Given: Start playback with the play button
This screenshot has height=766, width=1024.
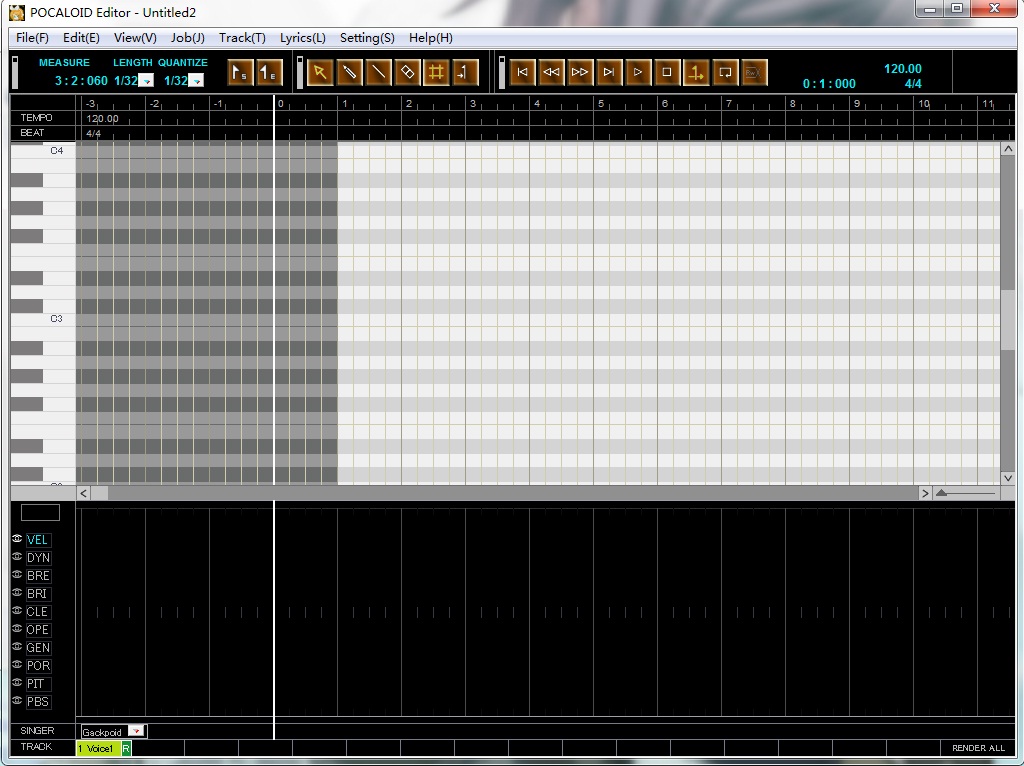Looking at the screenshot, I should (x=637, y=72).
